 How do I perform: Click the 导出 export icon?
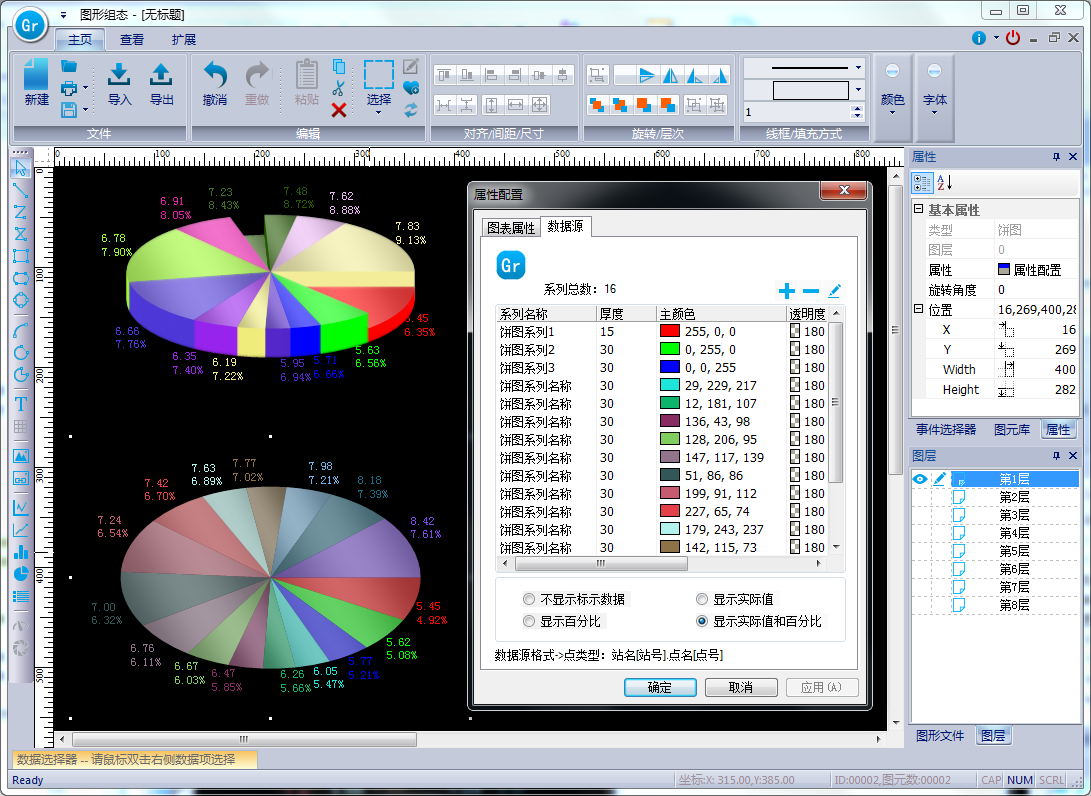161,83
